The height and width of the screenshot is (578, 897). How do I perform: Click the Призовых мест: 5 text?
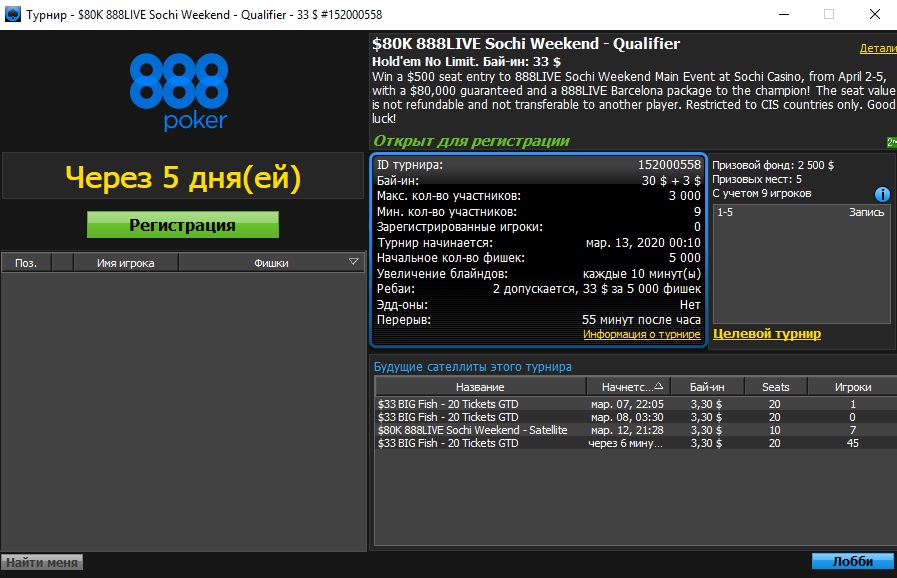pyautogui.click(x=757, y=179)
